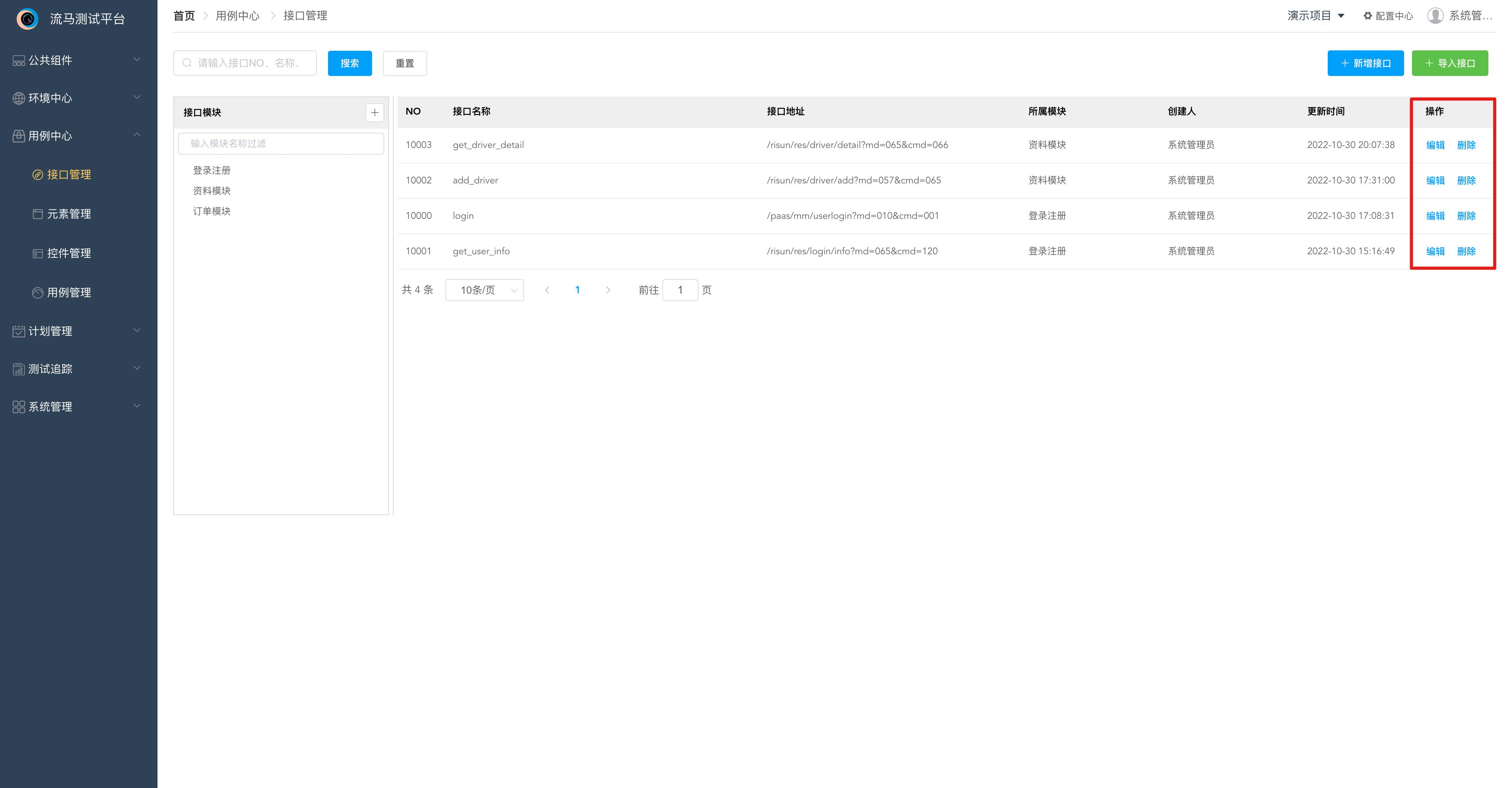1512x788 pixels.
Task: Open 控件管理 in the sidebar
Action: (69, 253)
